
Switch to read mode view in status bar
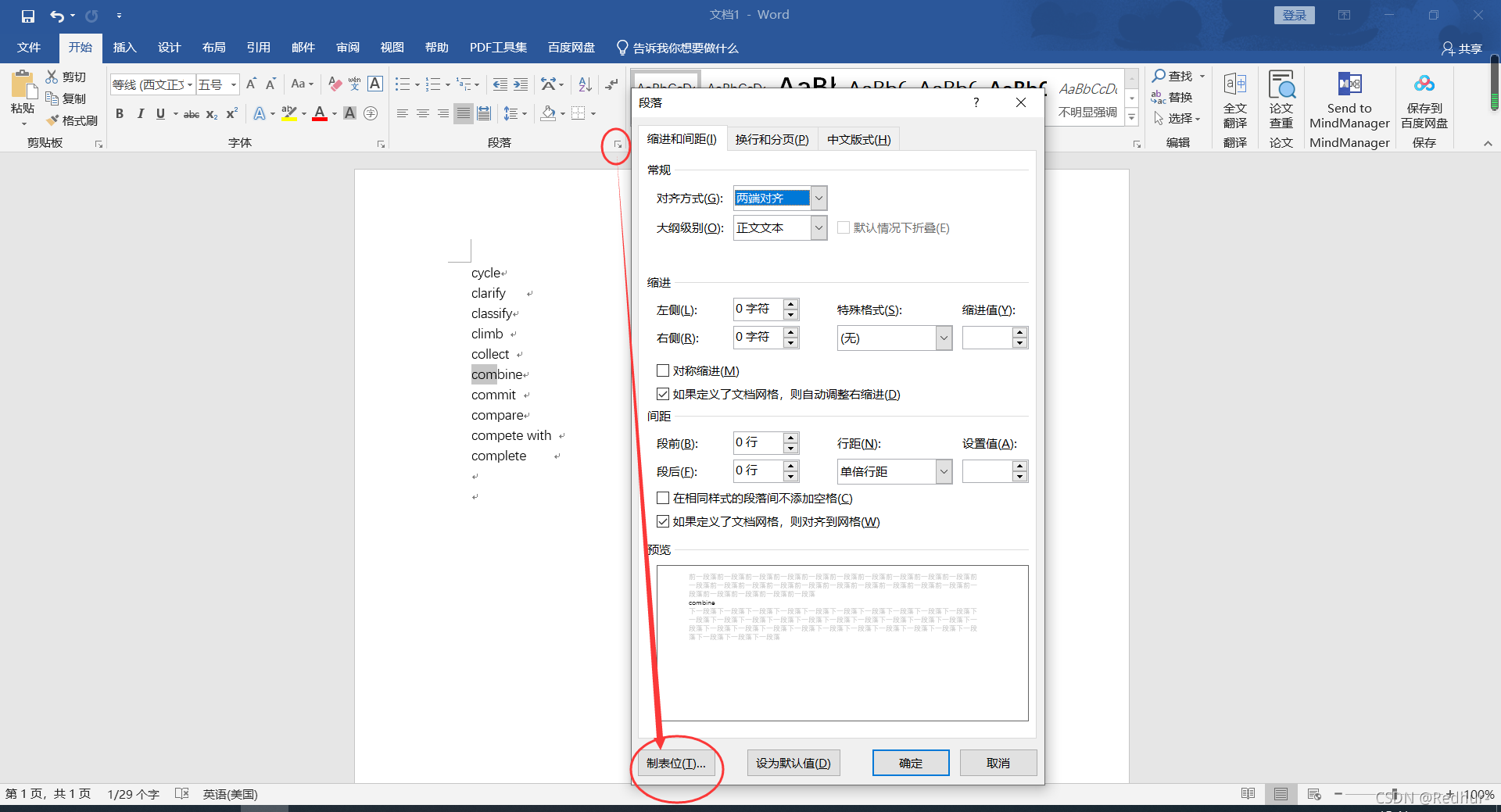pos(1248,794)
